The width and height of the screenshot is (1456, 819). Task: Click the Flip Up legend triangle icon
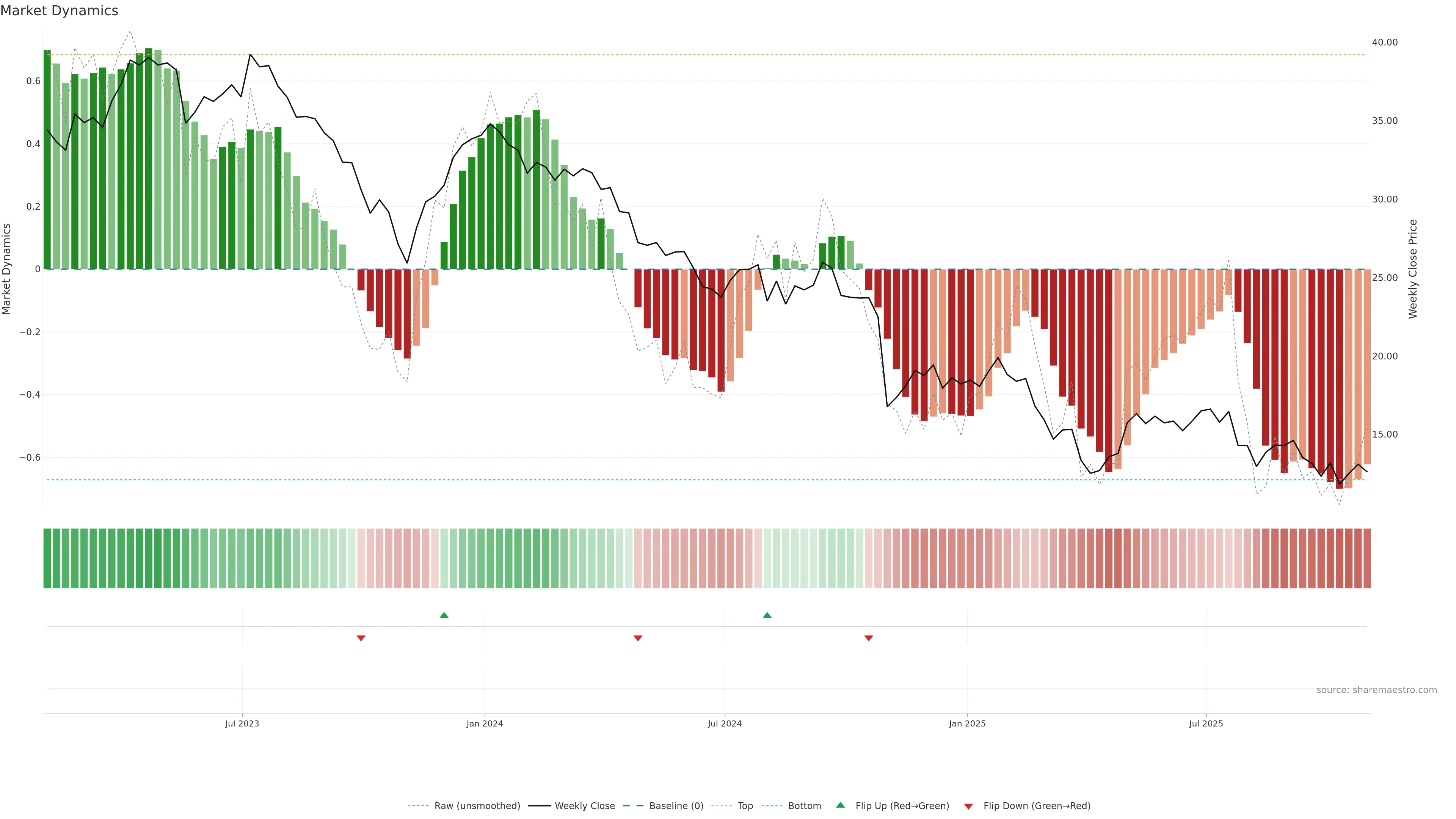[x=841, y=805]
